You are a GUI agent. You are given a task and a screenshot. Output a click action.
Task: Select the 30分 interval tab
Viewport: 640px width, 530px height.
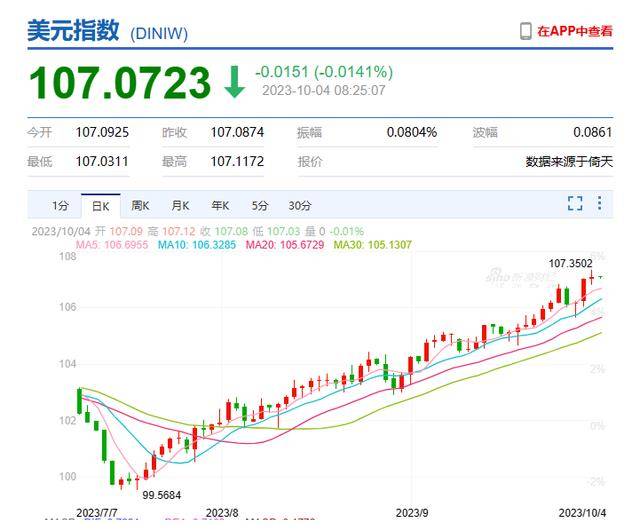(x=300, y=206)
